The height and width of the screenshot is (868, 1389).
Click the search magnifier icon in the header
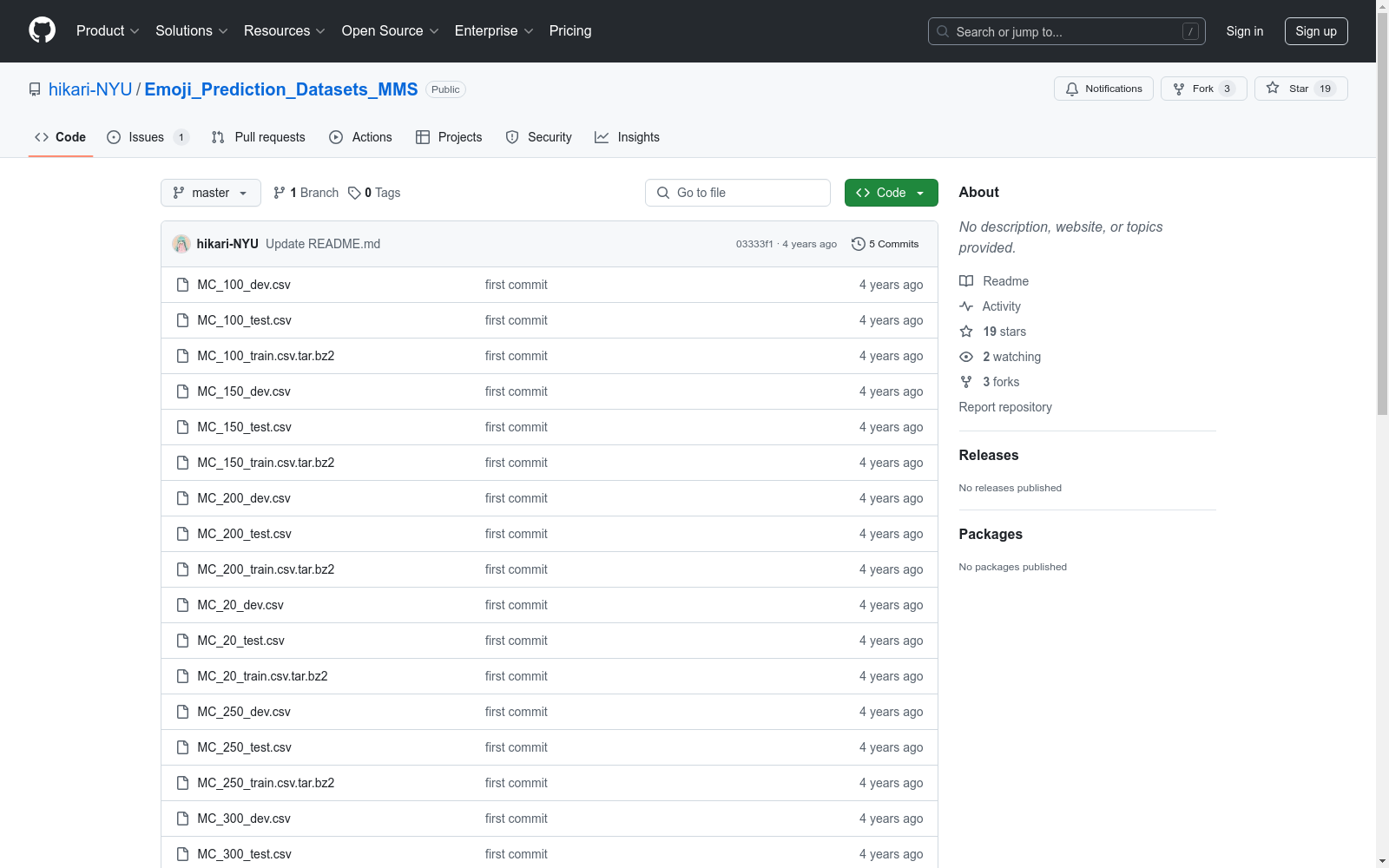tap(943, 31)
